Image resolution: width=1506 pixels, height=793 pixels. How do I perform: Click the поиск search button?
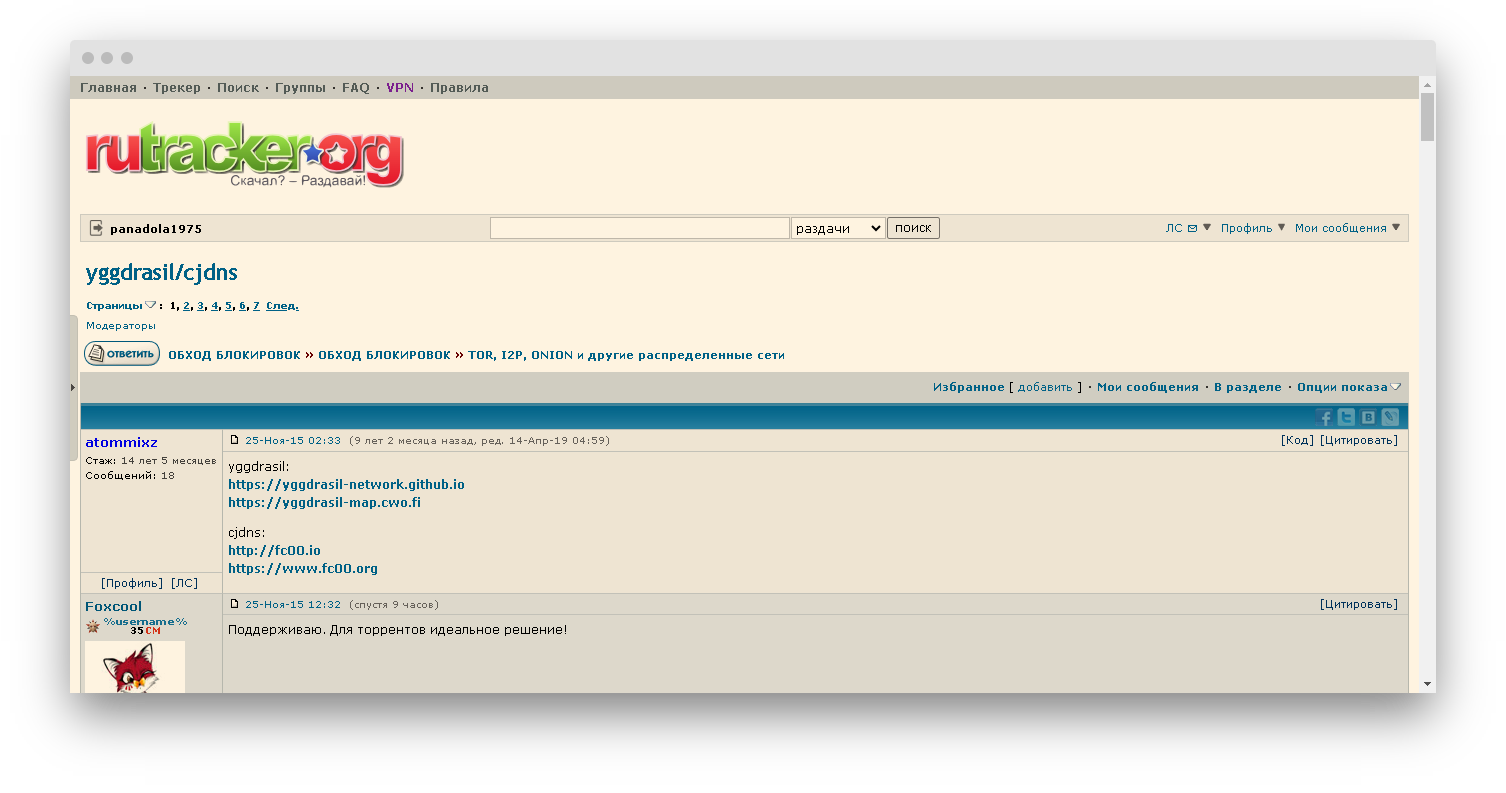[x=913, y=228]
